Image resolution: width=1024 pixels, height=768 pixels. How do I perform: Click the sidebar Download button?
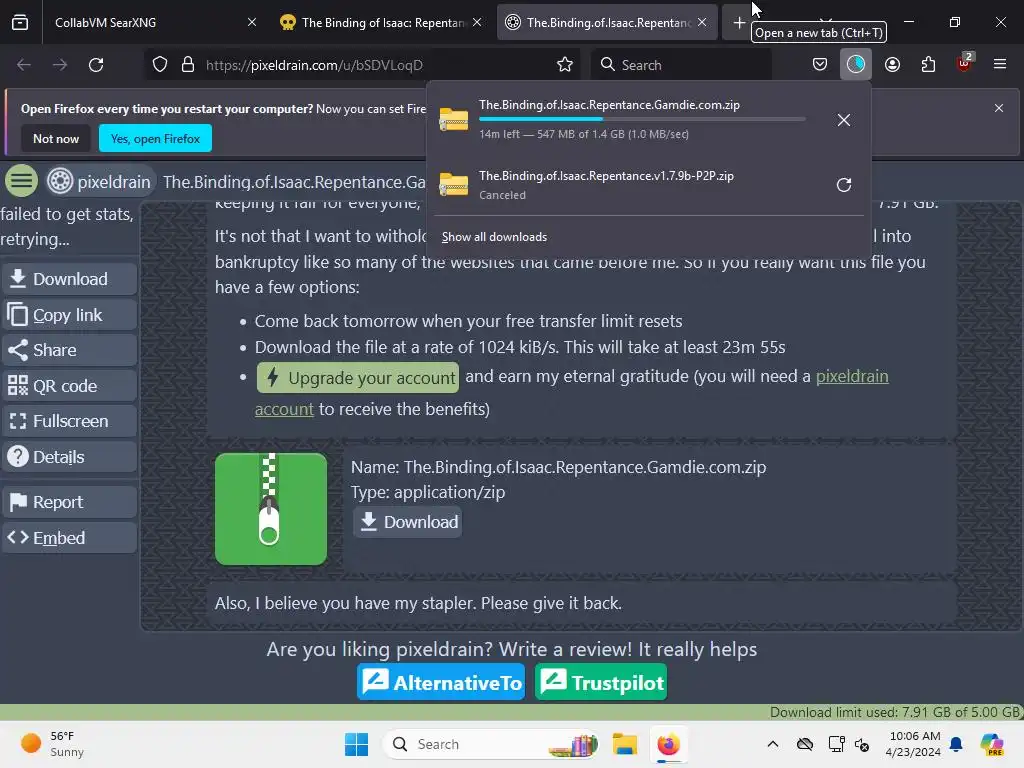[x=69, y=279]
